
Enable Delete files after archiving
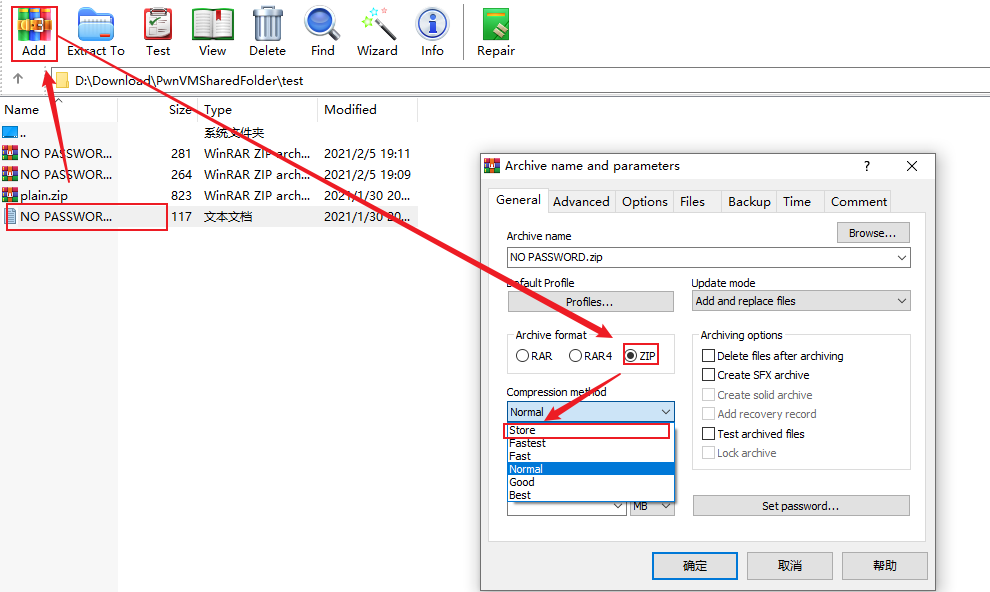click(x=709, y=356)
